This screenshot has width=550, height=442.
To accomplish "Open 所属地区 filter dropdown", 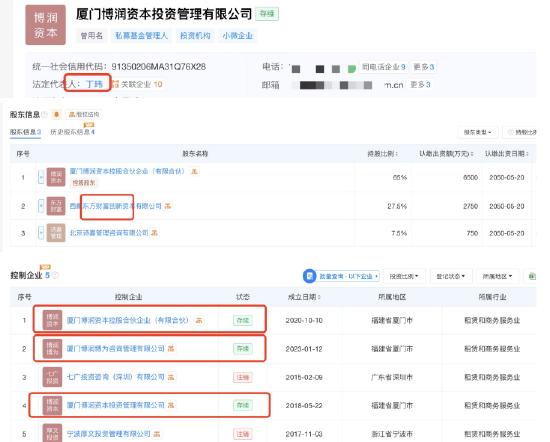I will coord(497,276).
